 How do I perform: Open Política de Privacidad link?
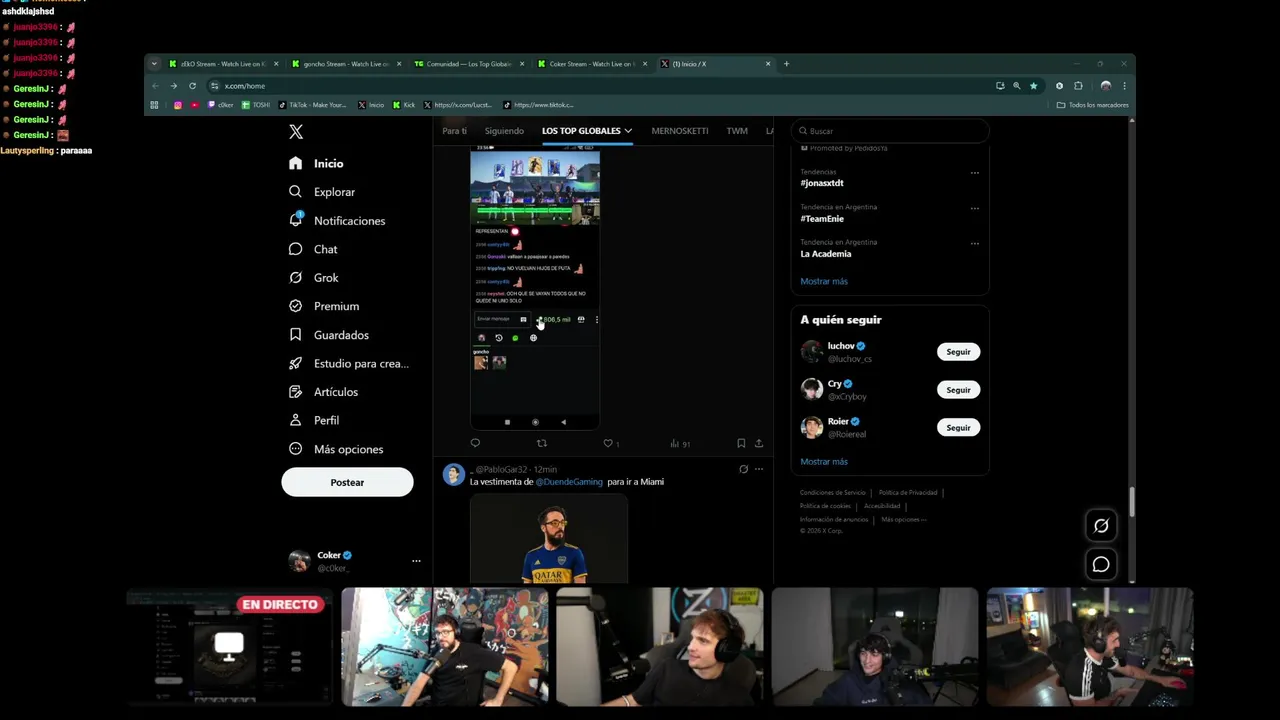pyautogui.click(x=908, y=493)
